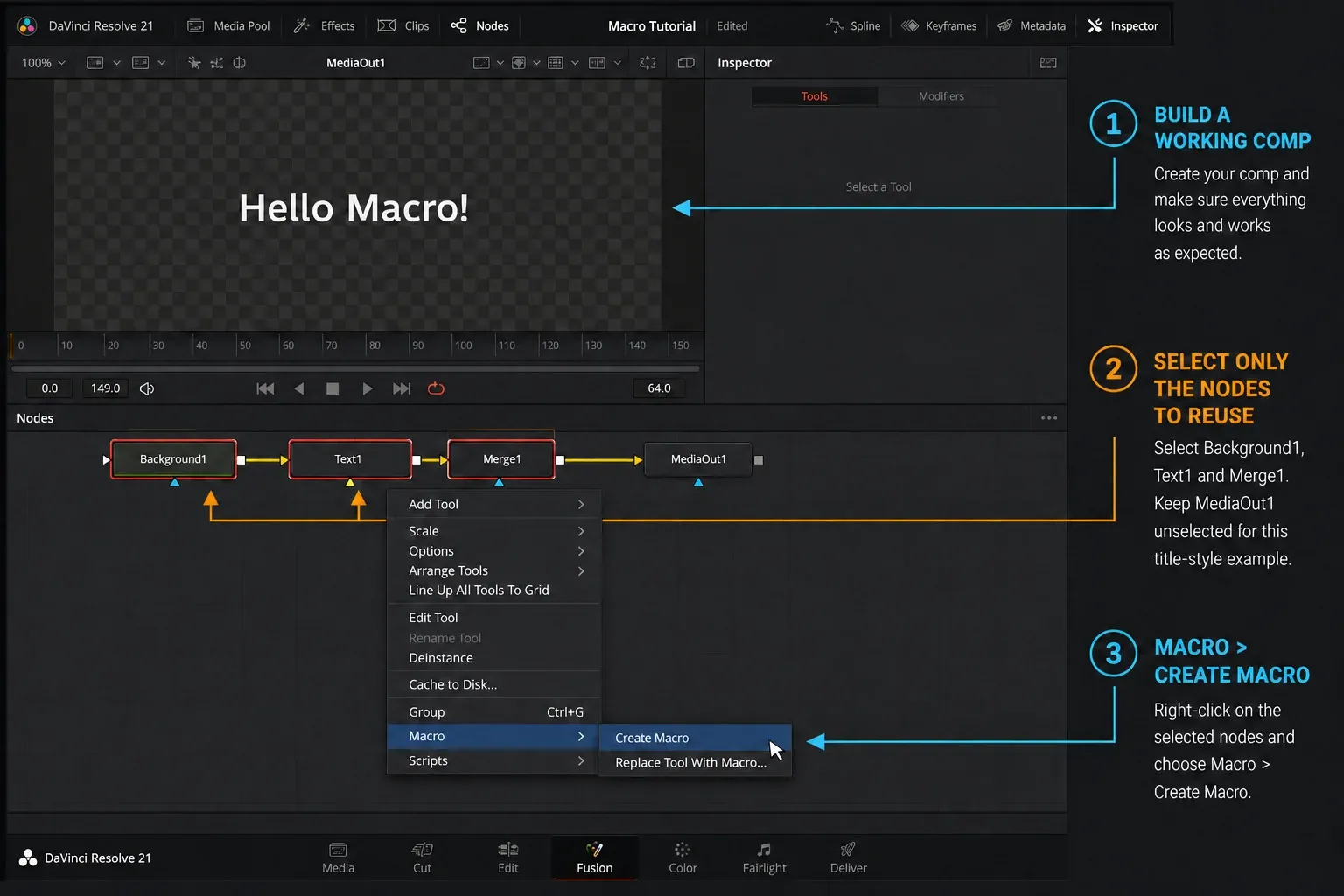Select the Merge1 node

[501, 459]
